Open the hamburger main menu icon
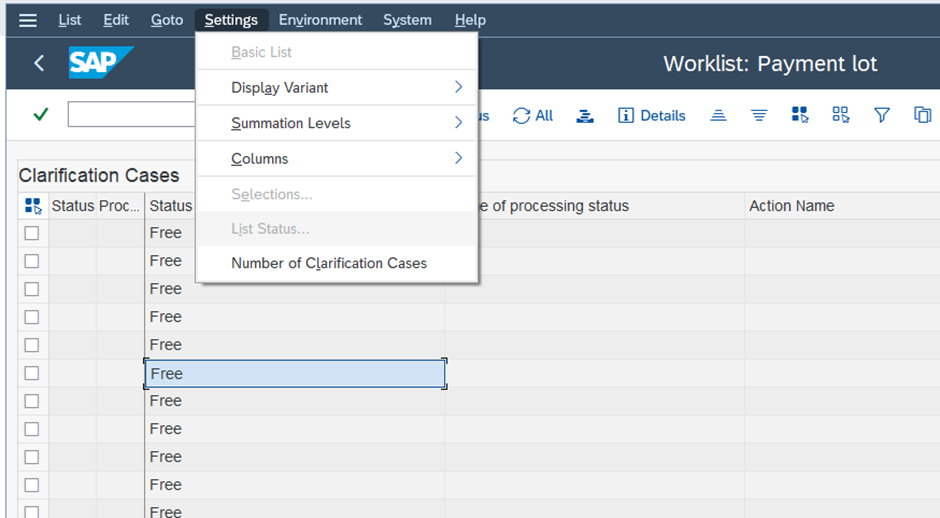 click(x=28, y=20)
